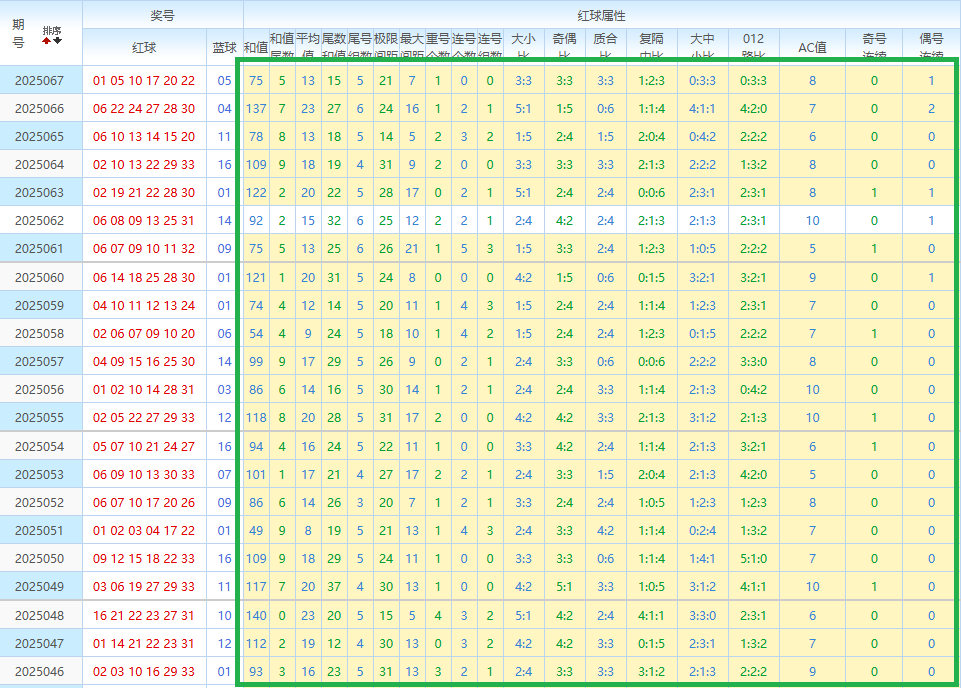
Task: Select period number 2025053
Action: (x=39, y=475)
